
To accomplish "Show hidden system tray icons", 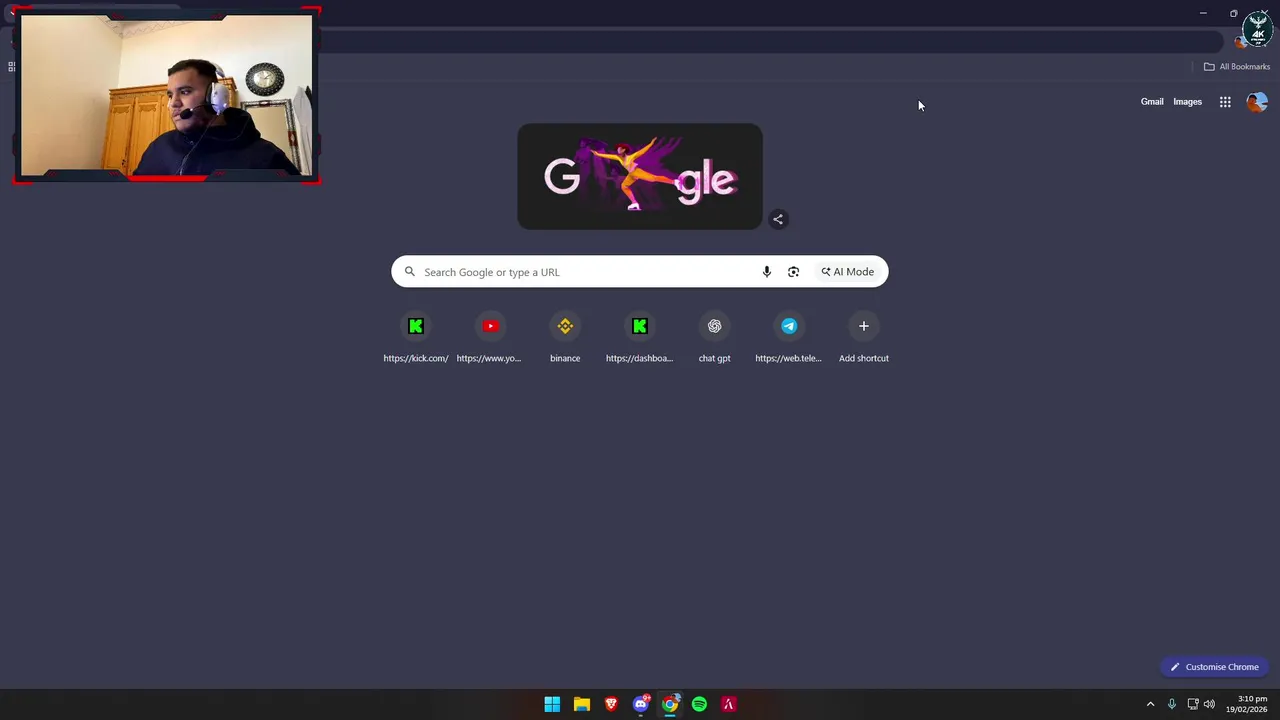I will pos(1150,704).
